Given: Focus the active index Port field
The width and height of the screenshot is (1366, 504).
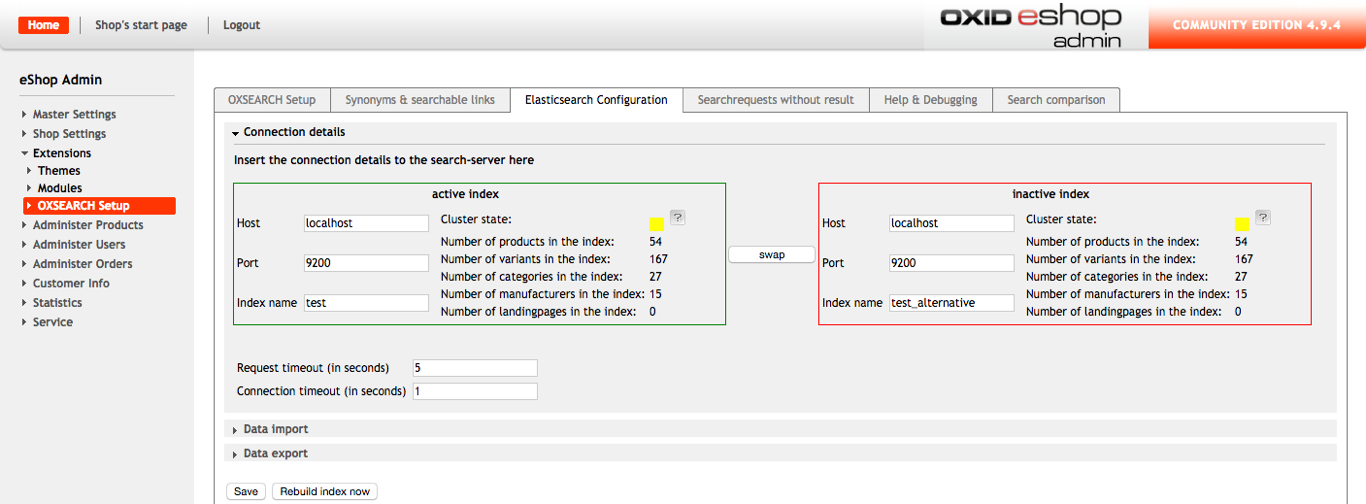Looking at the screenshot, I should 366,263.
